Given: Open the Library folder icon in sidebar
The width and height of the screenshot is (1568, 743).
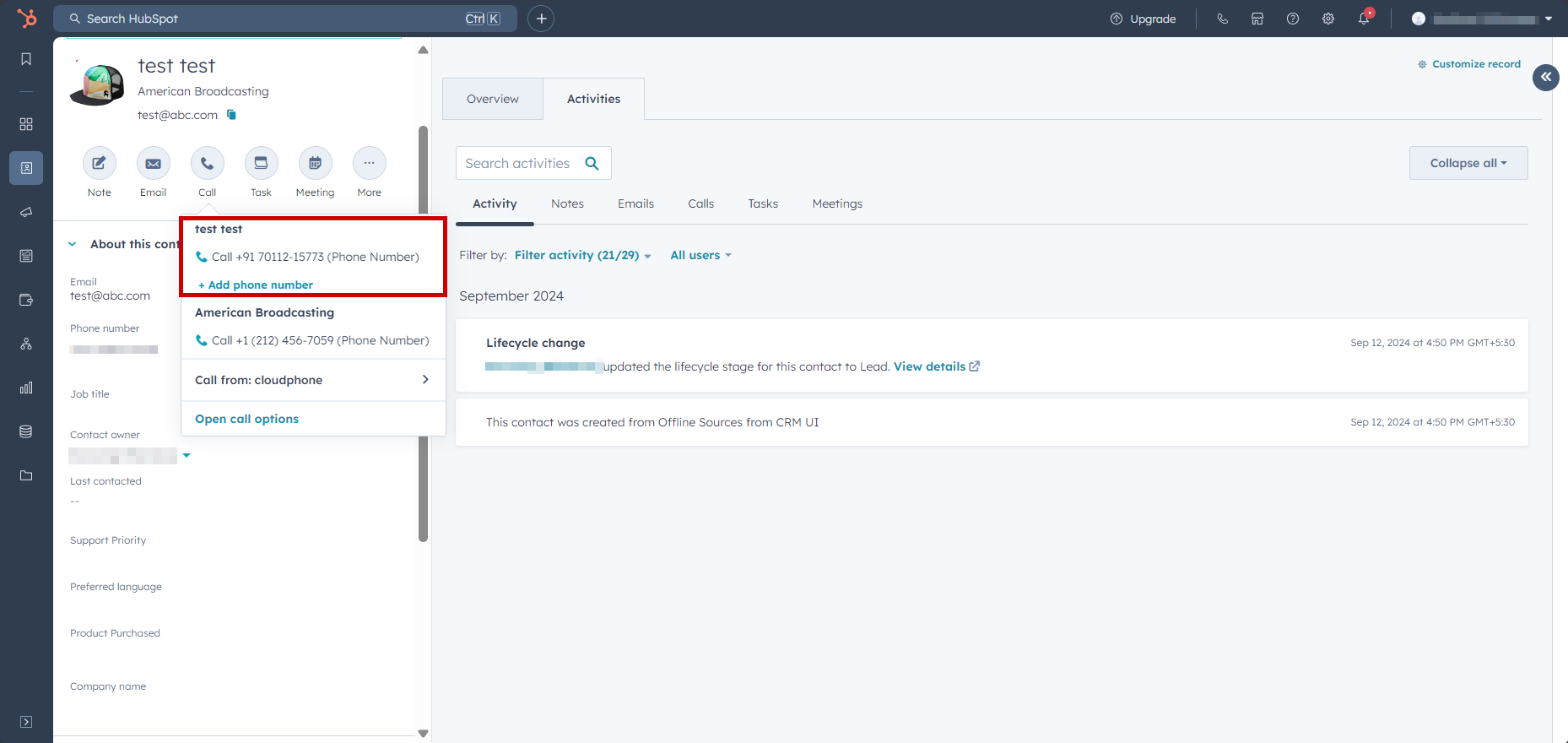Looking at the screenshot, I should (x=26, y=475).
